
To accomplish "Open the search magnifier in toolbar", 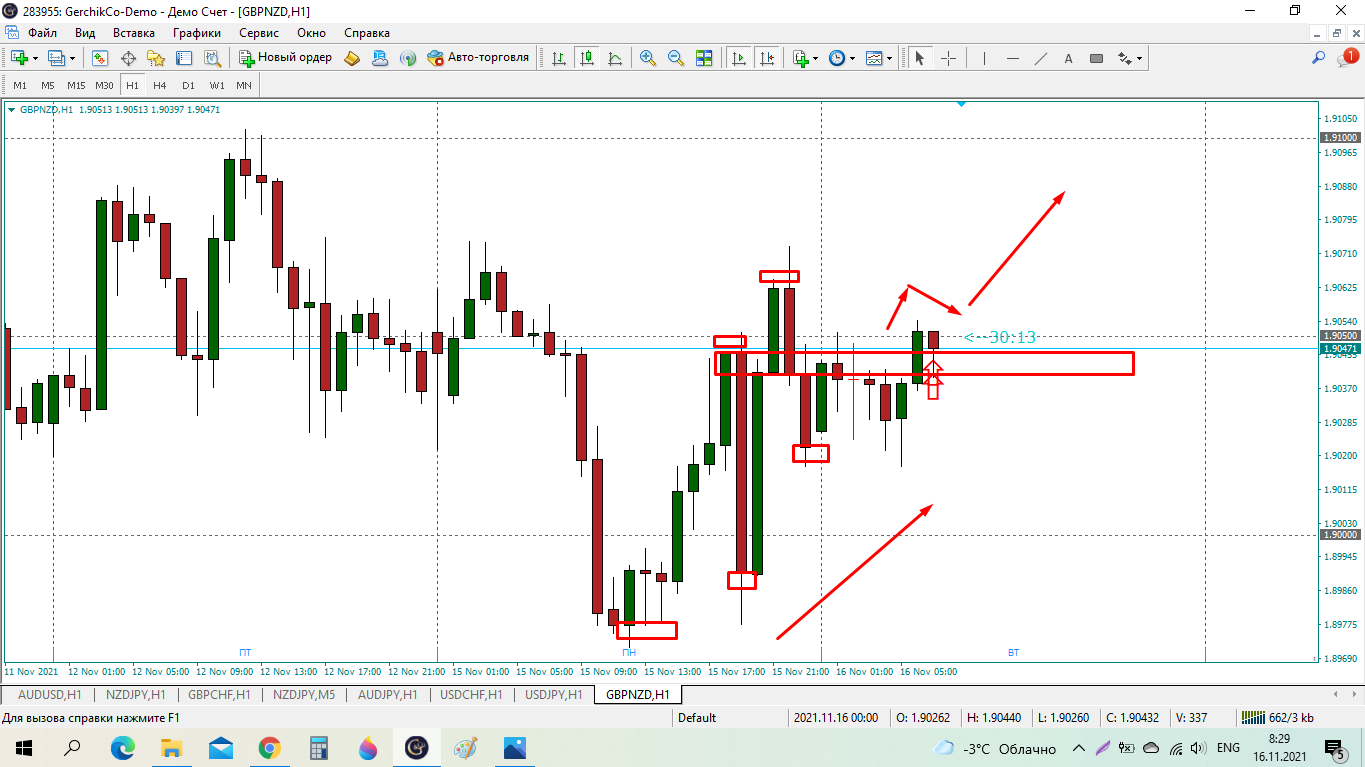I will [1319, 58].
